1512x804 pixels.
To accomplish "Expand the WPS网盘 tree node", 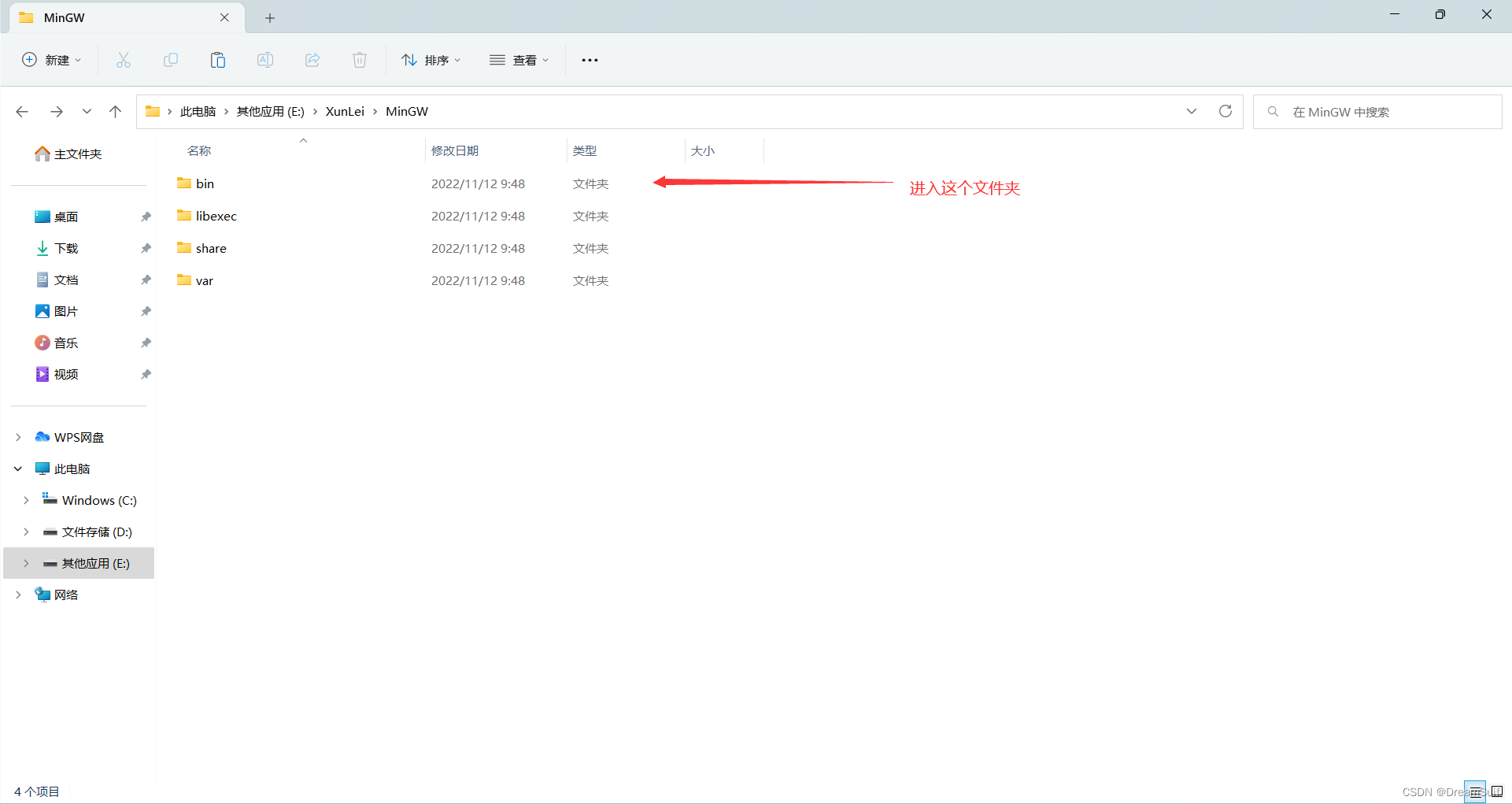I will tap(18, 437).
